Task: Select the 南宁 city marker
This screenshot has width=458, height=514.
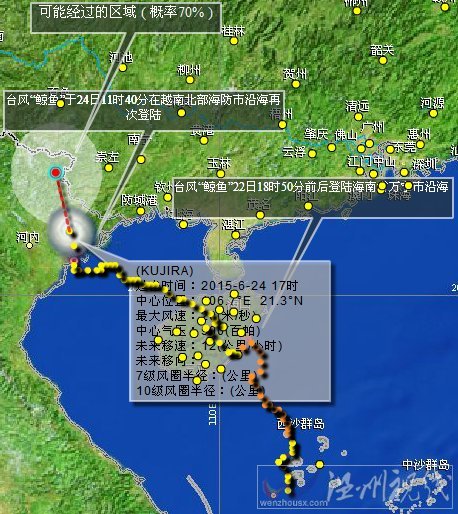Action: [x=141, y=159]
